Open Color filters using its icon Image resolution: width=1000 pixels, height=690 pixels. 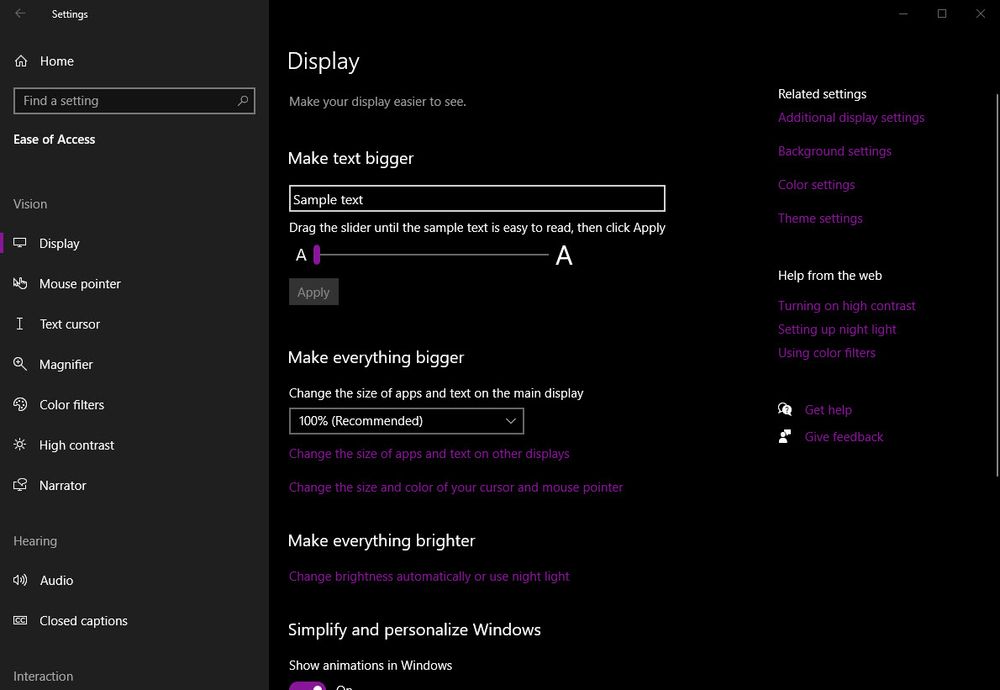tap(20, 404)
